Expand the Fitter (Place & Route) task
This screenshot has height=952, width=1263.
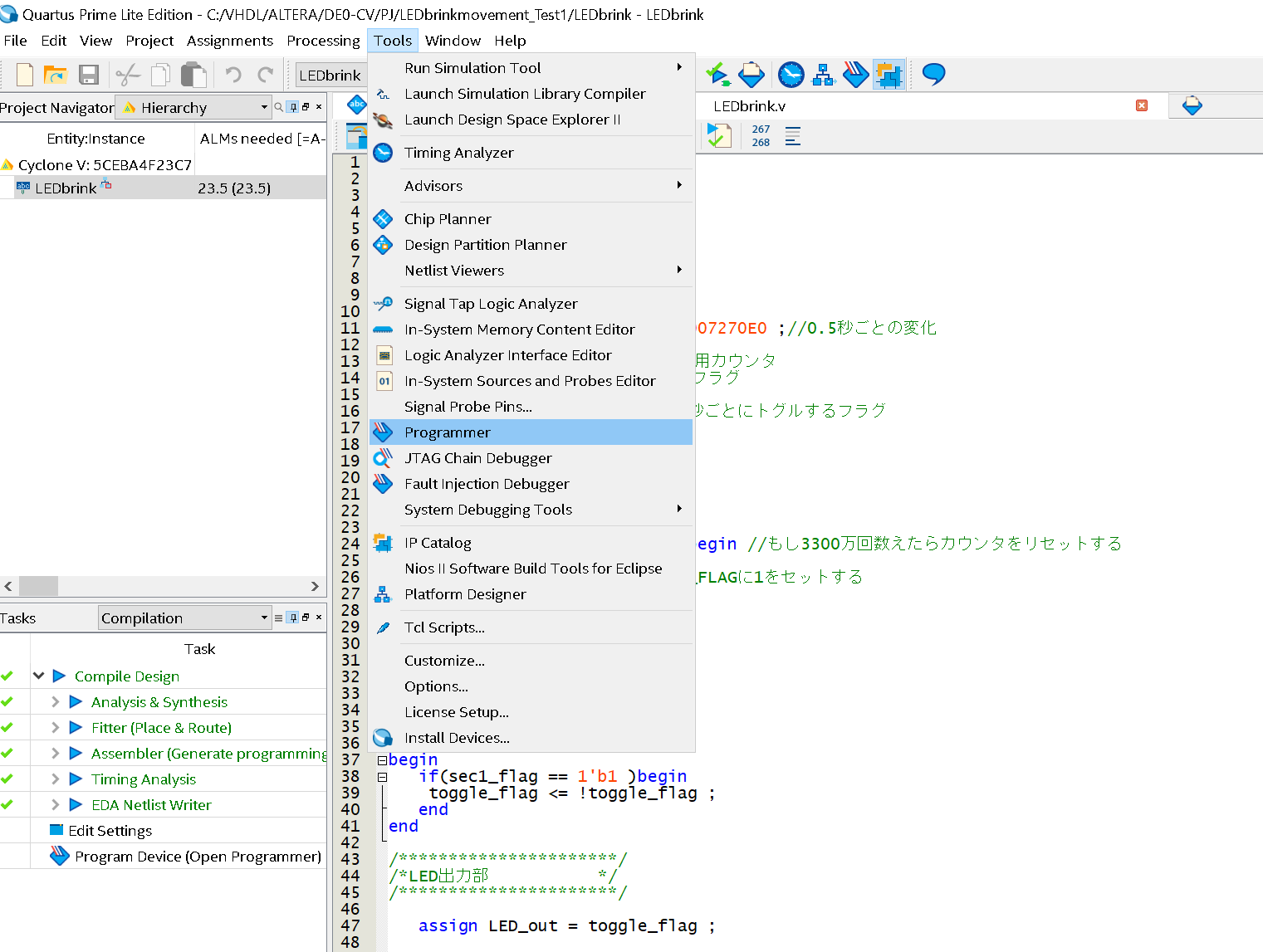56,727
